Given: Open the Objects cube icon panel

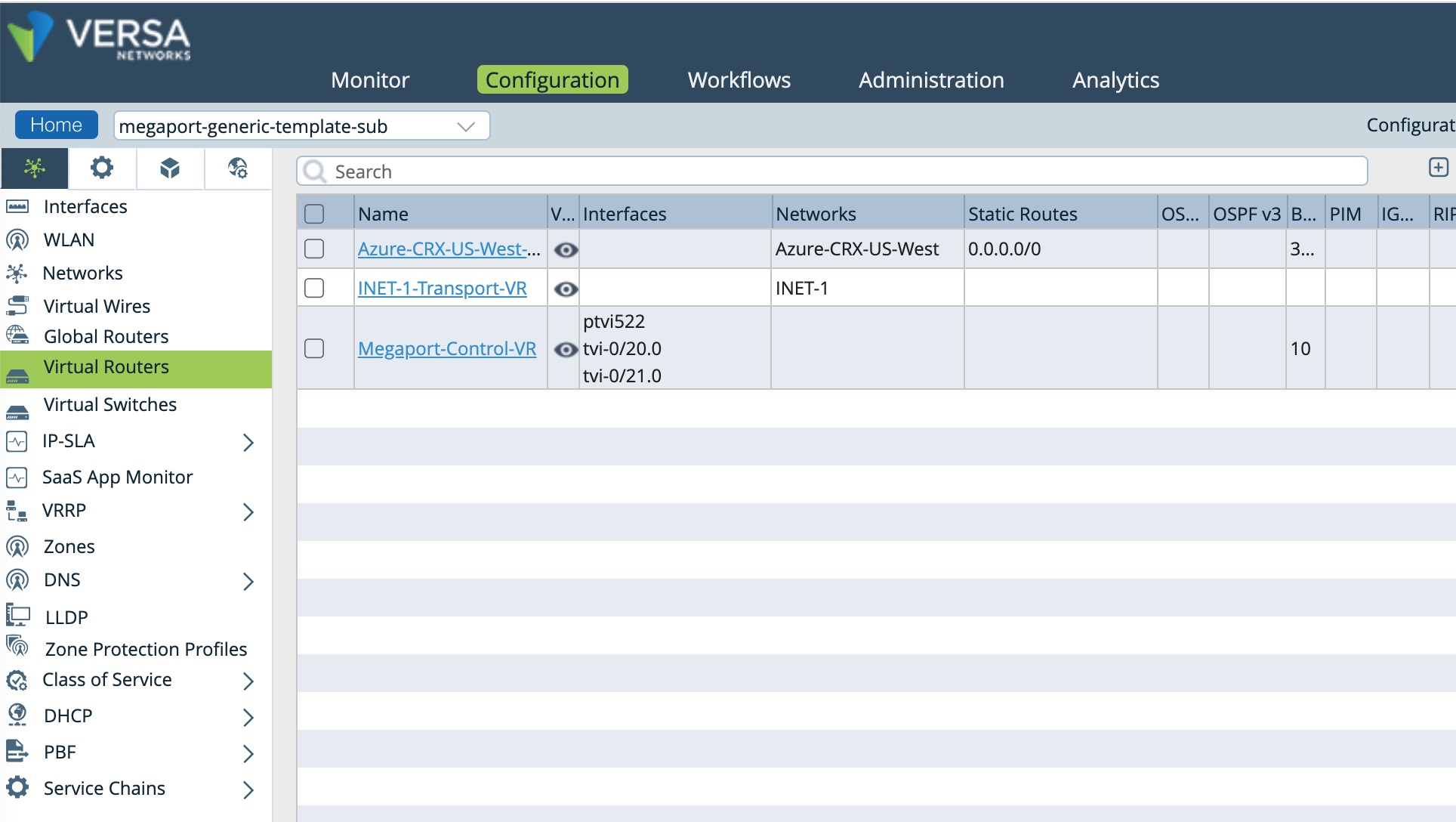Looking at the screenshot, I should pyautogui.click(x=169, y=168).
